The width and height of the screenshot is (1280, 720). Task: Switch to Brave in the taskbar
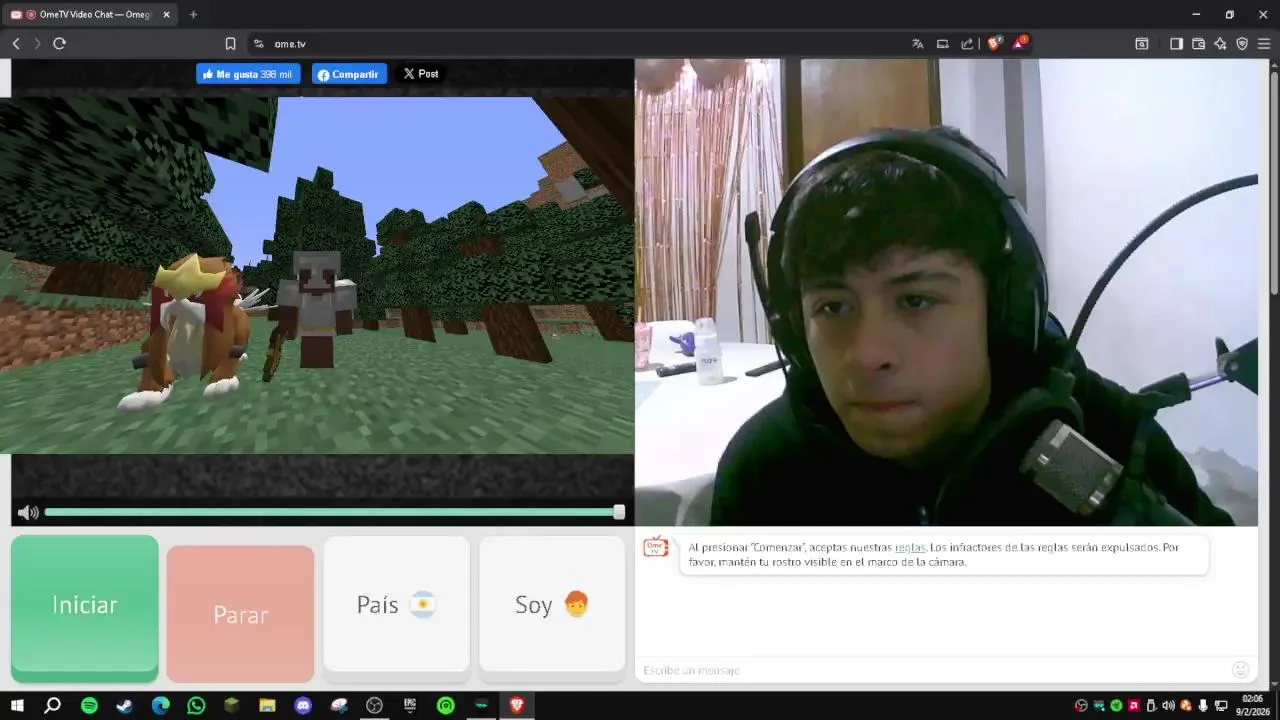point(517,706)
